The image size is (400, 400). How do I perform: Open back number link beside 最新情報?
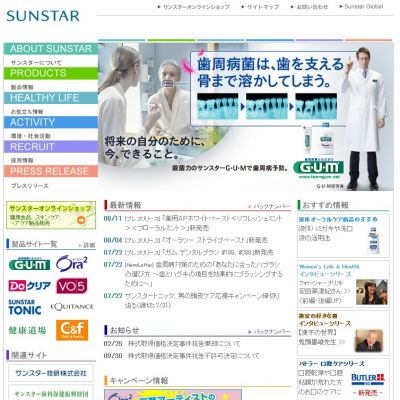click(x=269, y=207)
